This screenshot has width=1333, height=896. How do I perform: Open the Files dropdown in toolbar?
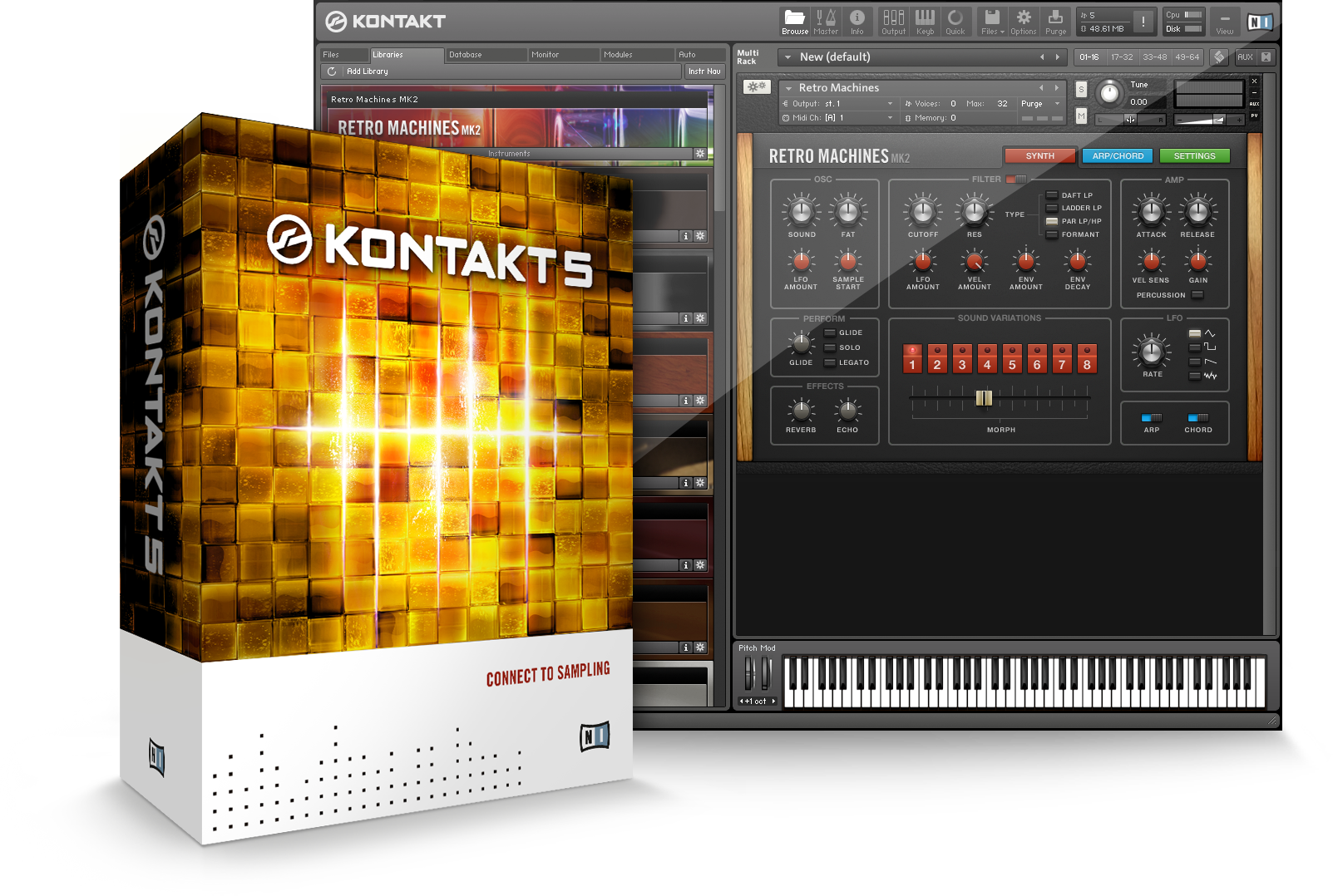tap(992, 22)
